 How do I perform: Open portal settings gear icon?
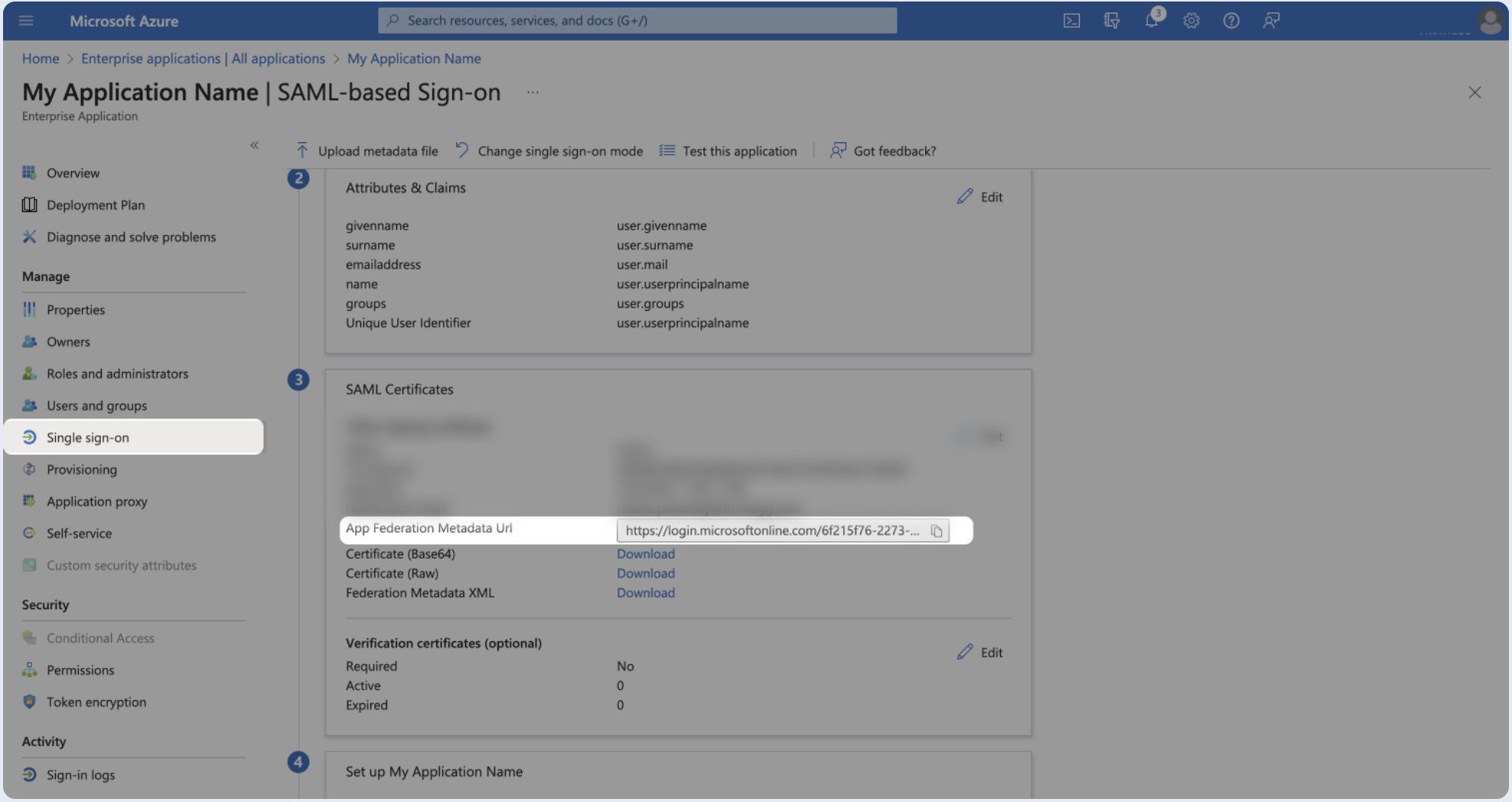point(1191,21)
